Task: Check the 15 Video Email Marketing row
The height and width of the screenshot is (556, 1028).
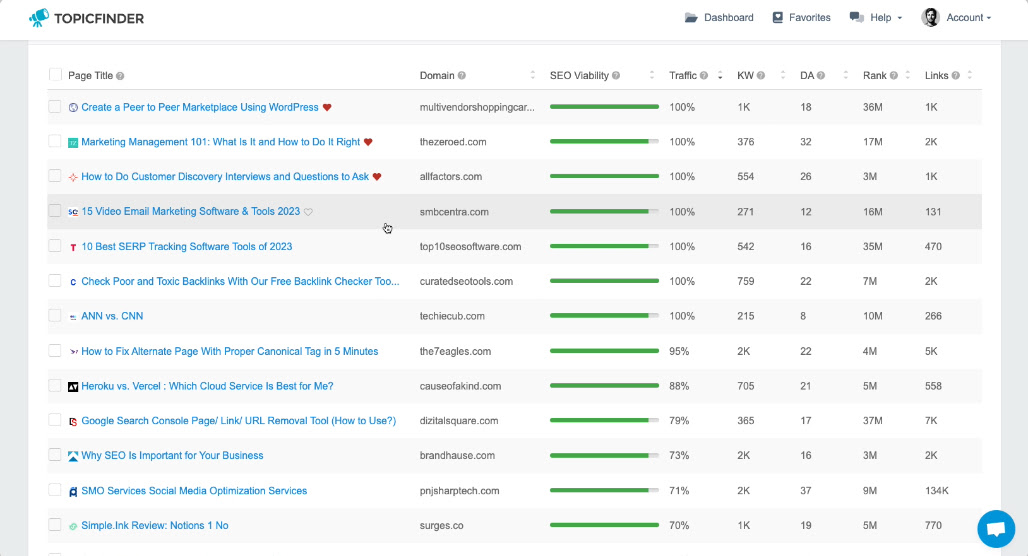Action: [x=55, y=210]
